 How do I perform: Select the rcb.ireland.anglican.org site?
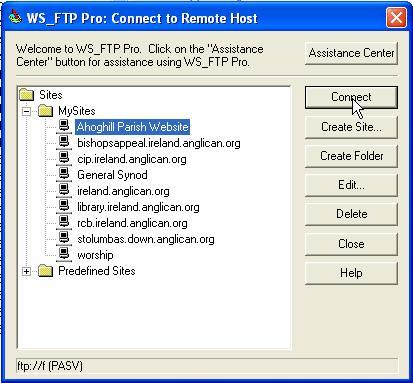(x=132, y=223)
